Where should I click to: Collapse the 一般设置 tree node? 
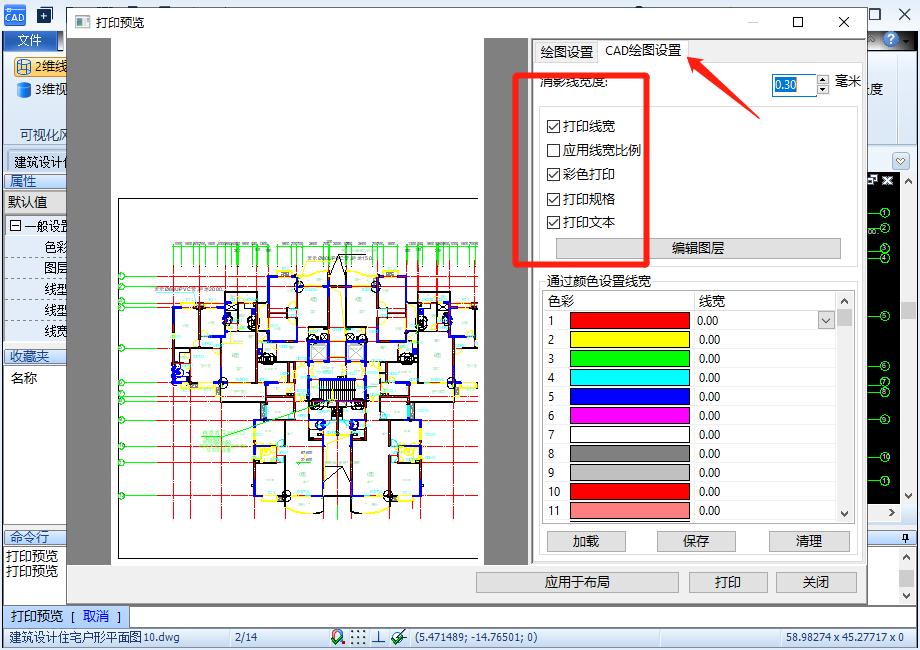15,226
